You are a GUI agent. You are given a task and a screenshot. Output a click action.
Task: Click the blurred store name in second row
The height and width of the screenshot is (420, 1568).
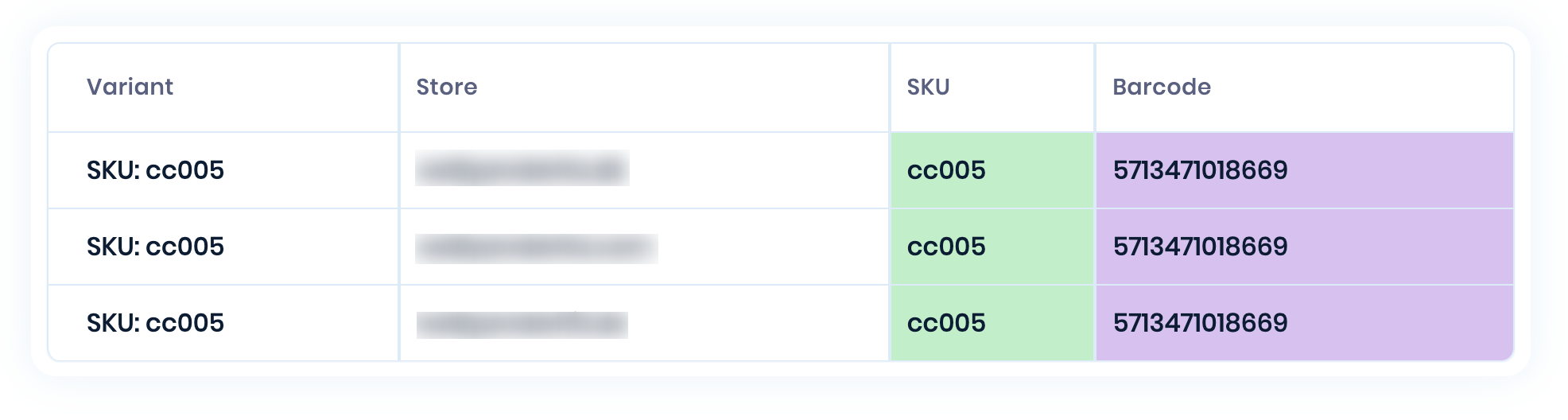pos(537,248)
